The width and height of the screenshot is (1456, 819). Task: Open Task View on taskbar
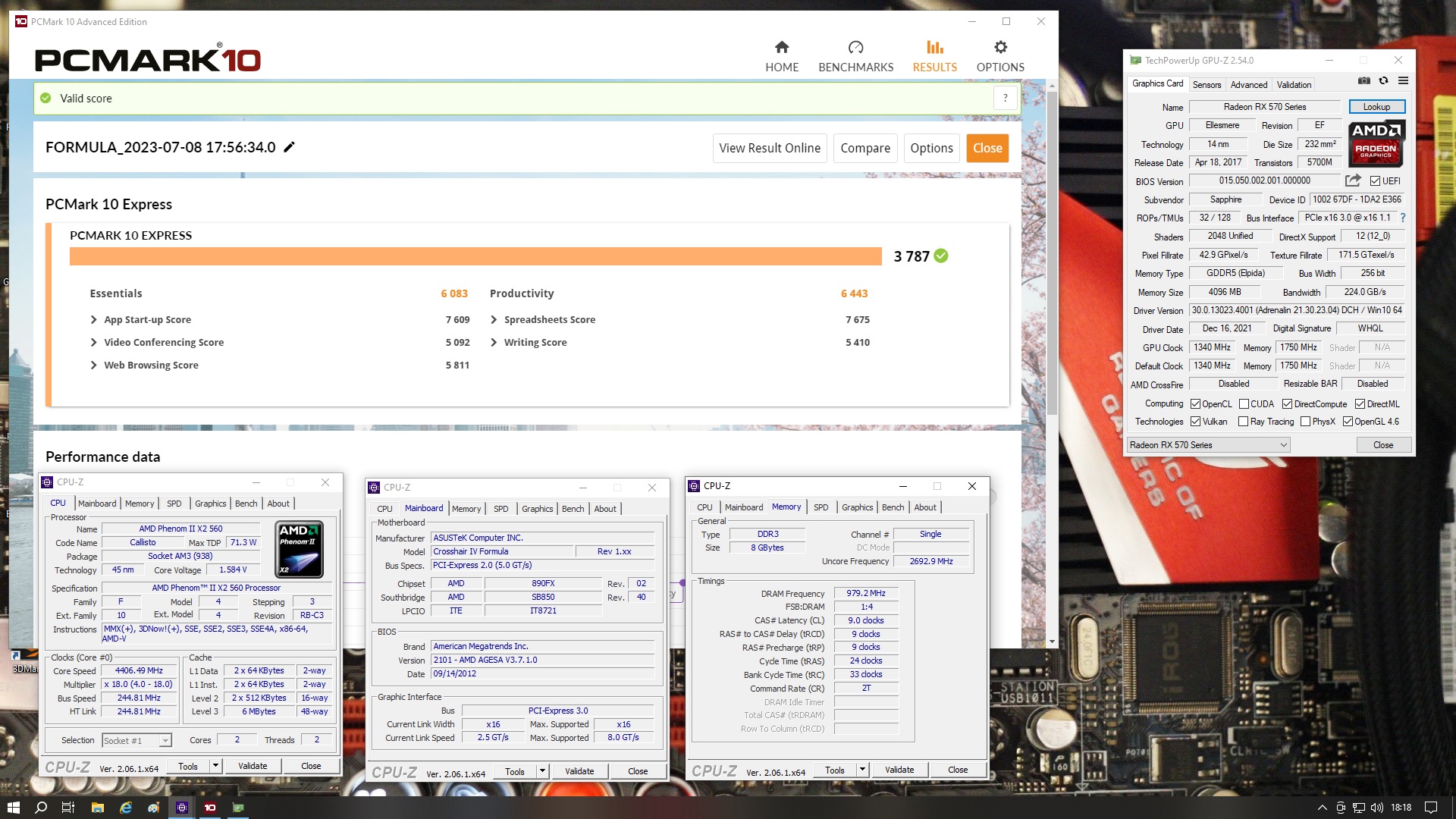67,808
